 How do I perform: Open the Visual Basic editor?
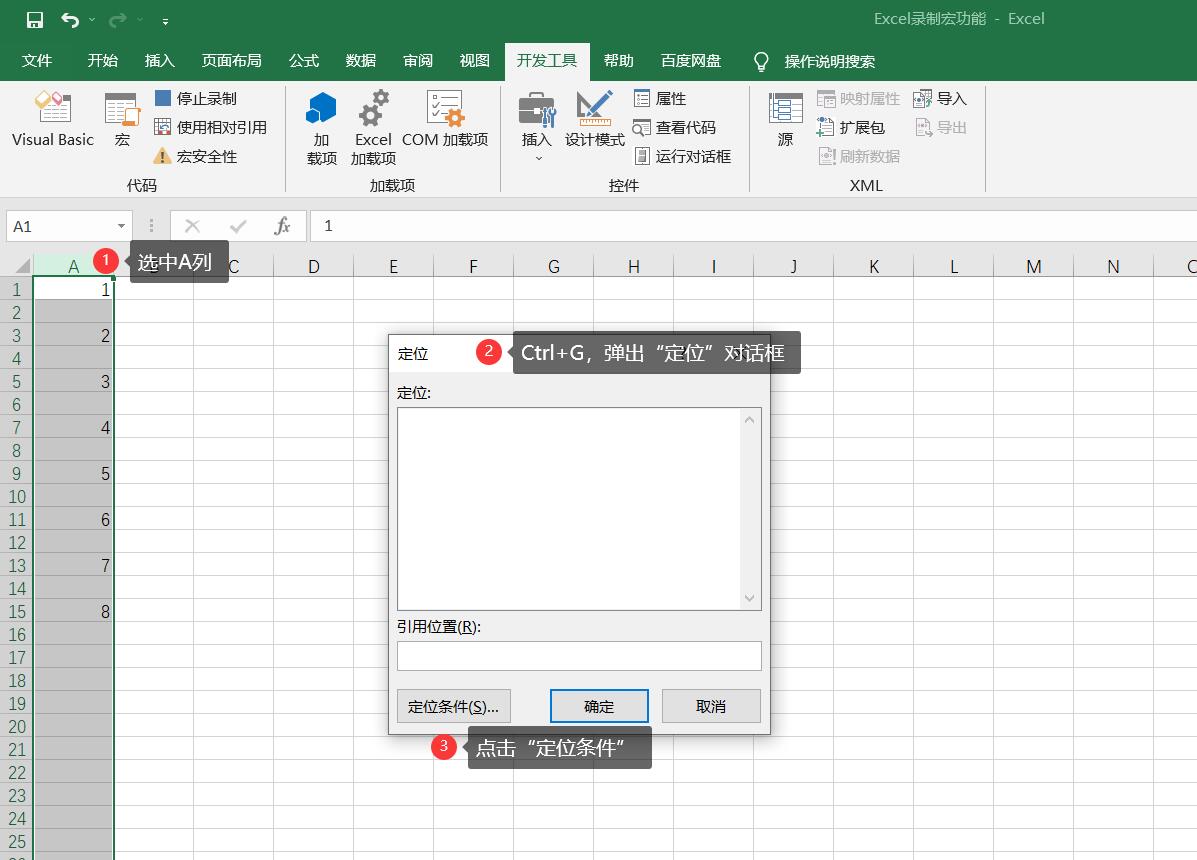tap(53, 118)
